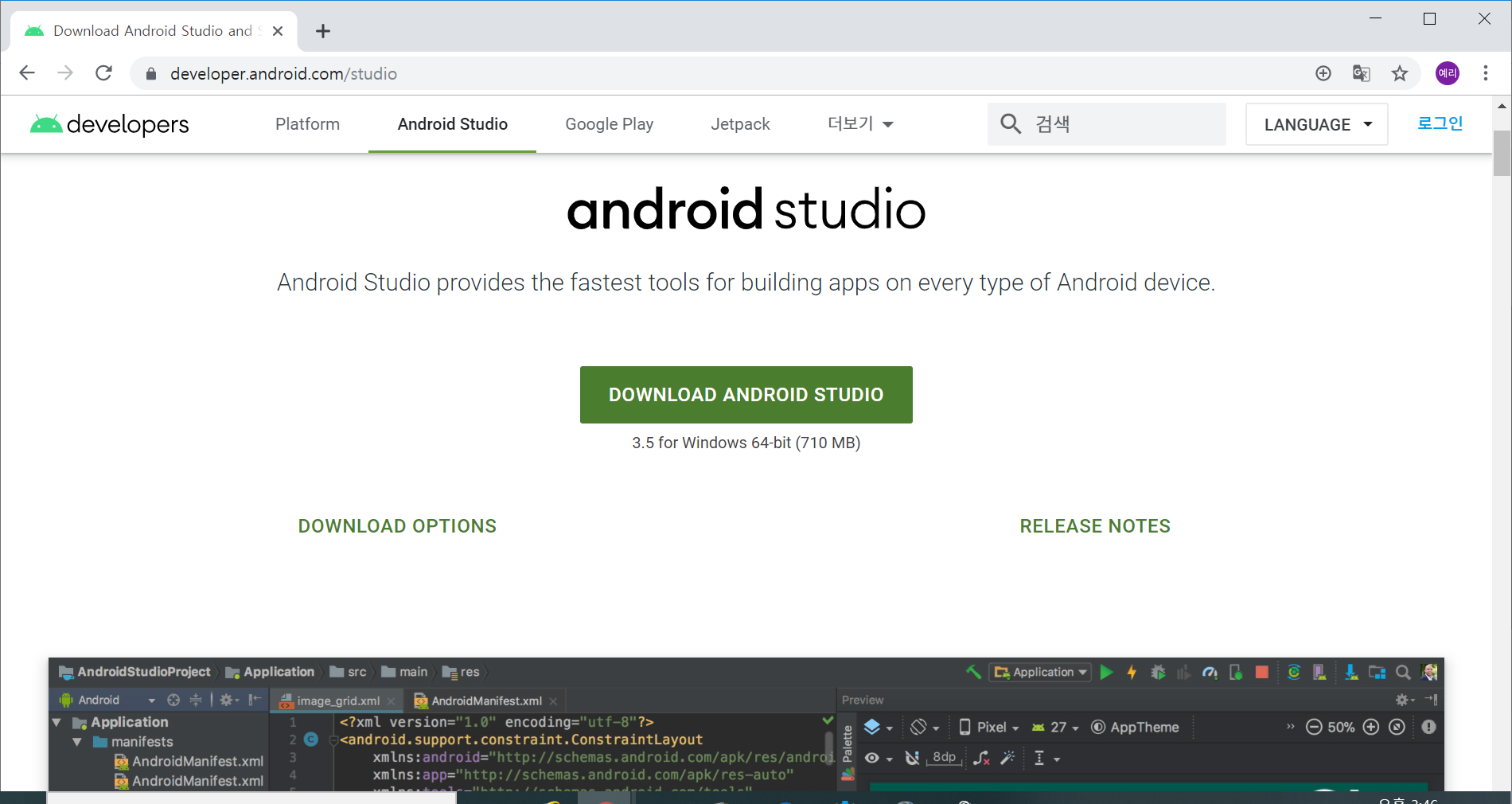Click the search magnifier icon
Viewport: 1512px width, 804px height.
click(x=1011, y=123)
